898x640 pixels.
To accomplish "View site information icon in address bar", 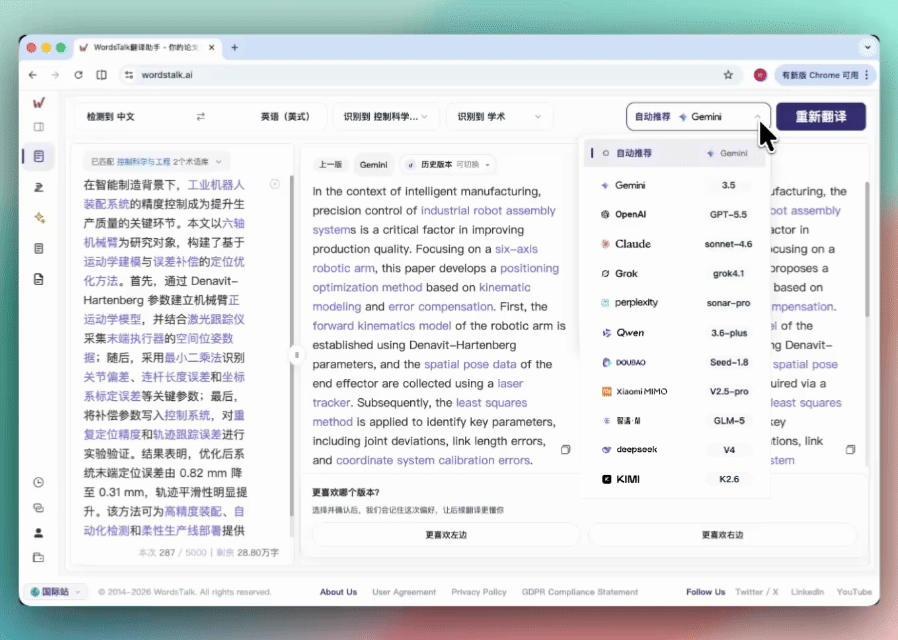I will point(129,75).
